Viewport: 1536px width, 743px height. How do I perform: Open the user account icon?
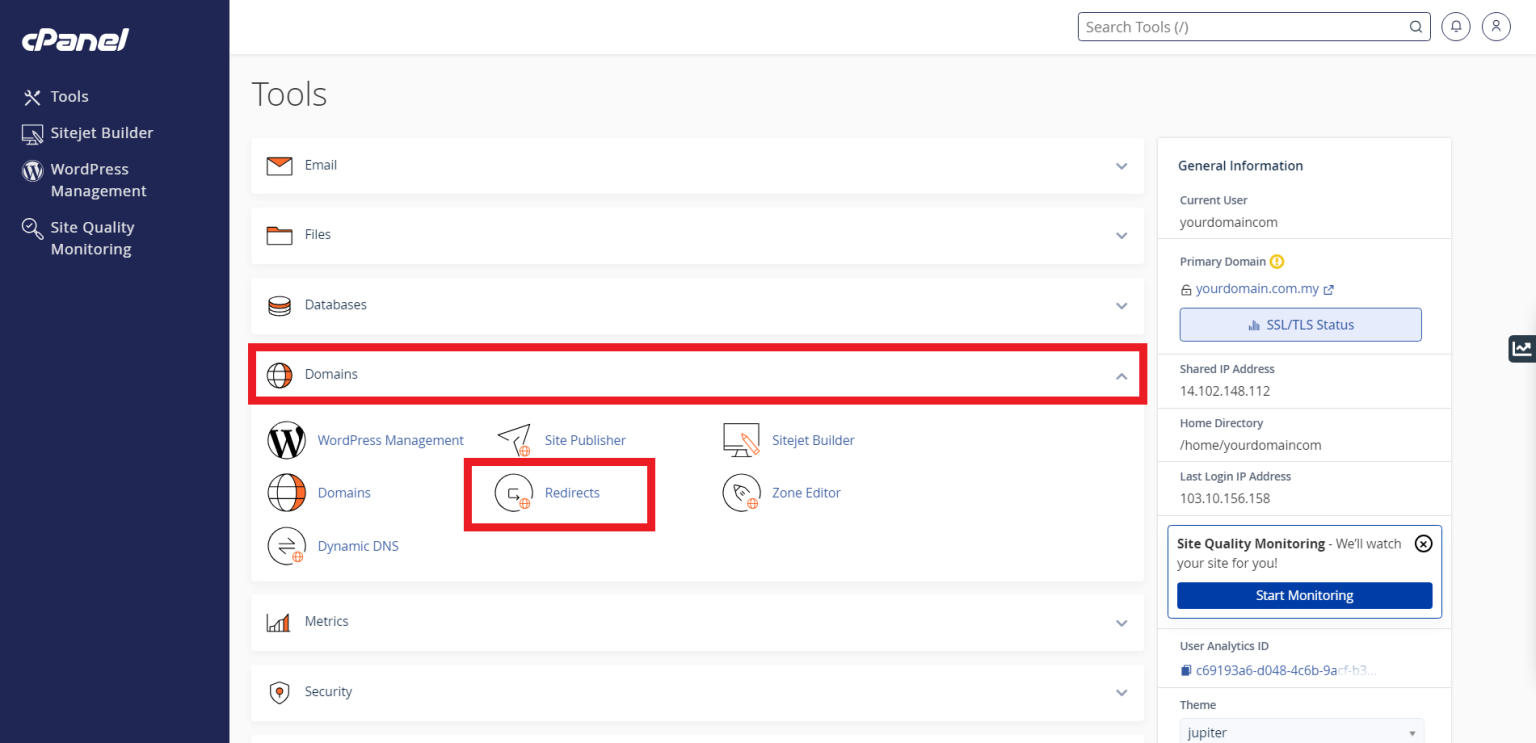coord(1496,26)
